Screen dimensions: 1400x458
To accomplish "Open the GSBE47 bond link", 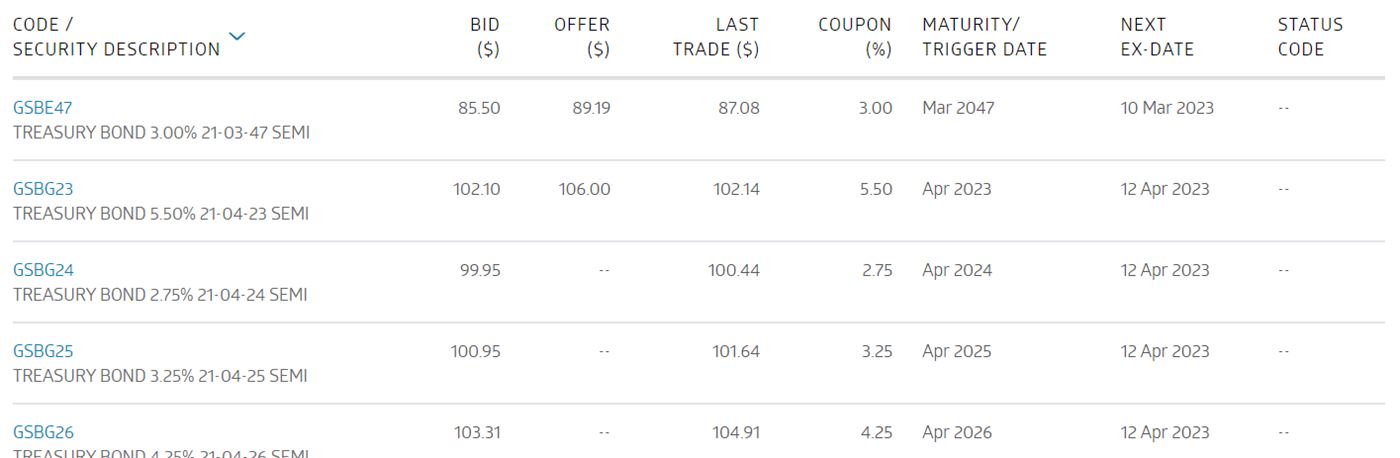I will pyautogui.click(x=43, y=108).
